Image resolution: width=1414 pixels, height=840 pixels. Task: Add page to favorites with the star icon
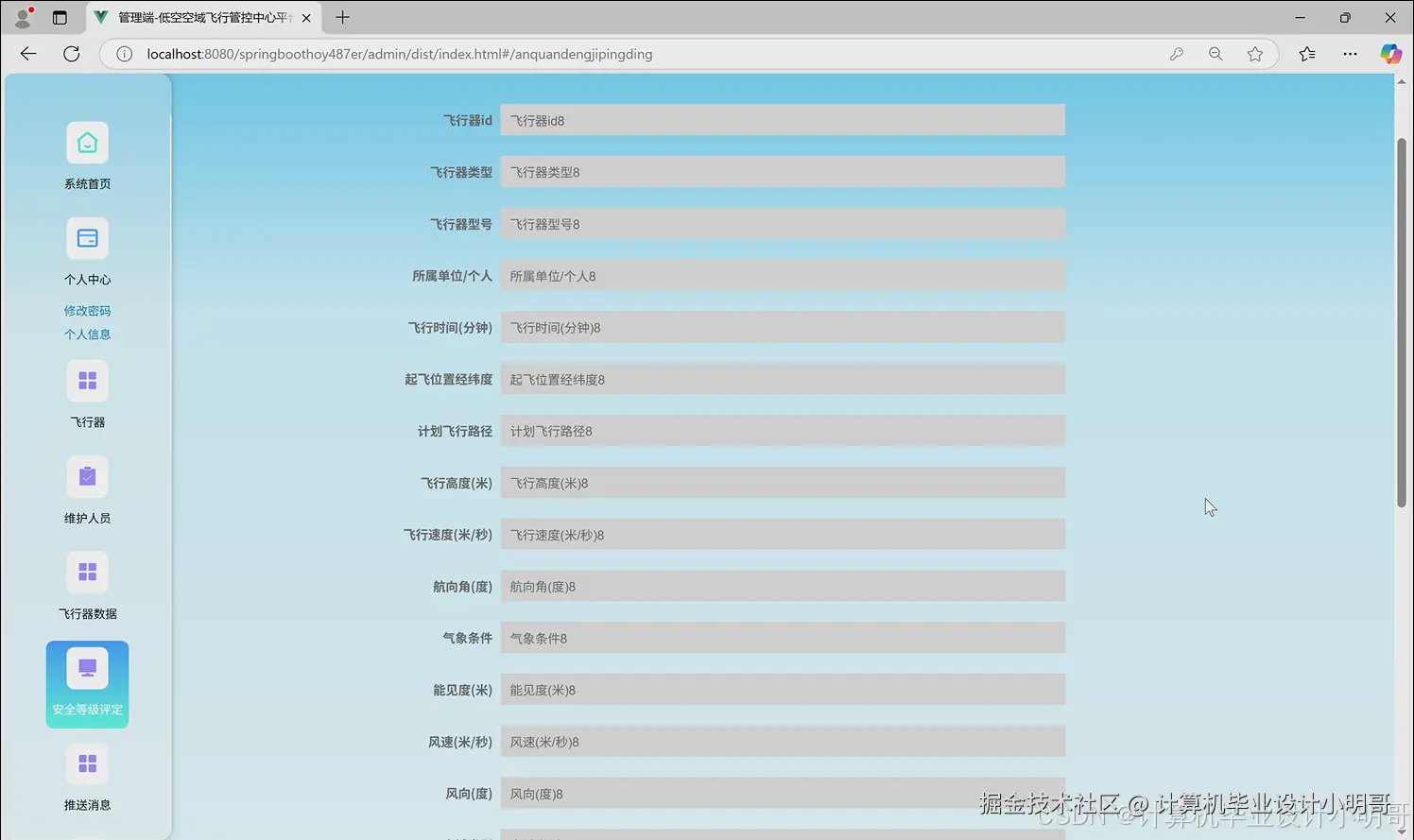(1255, 54)
